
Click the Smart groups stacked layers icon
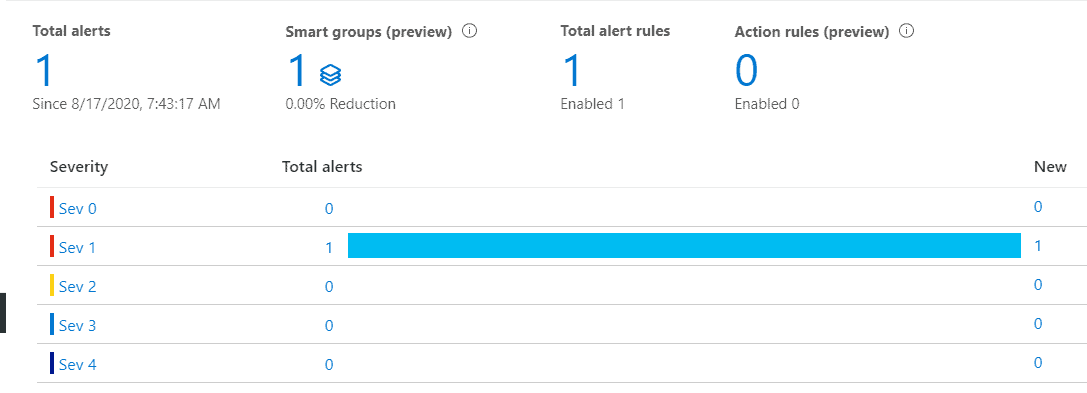pyautogui.click(x=330, y=75)
